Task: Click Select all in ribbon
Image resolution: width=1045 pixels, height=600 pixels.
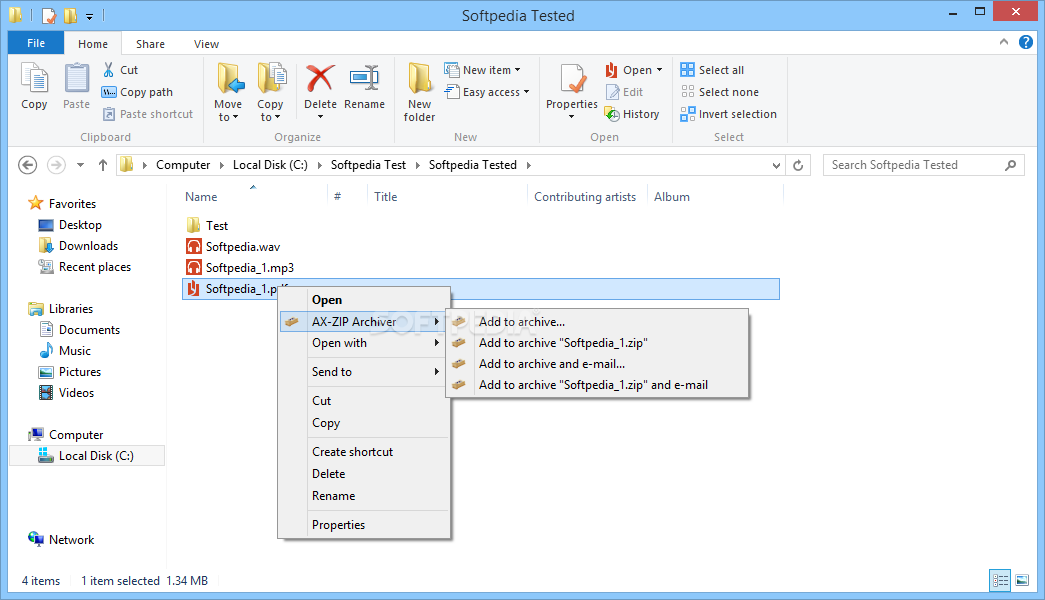Action: click(712, 70)
